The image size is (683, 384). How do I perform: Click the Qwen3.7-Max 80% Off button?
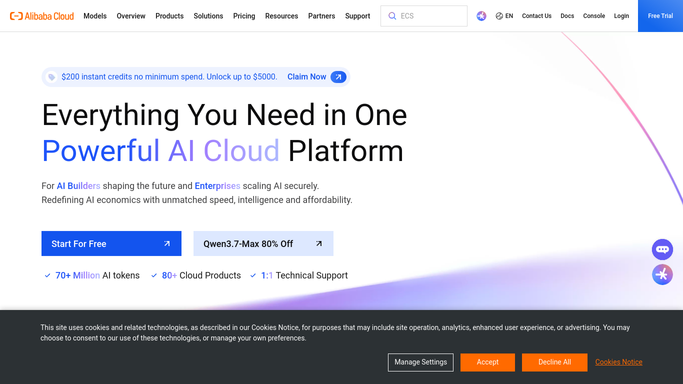coord(263,243)
